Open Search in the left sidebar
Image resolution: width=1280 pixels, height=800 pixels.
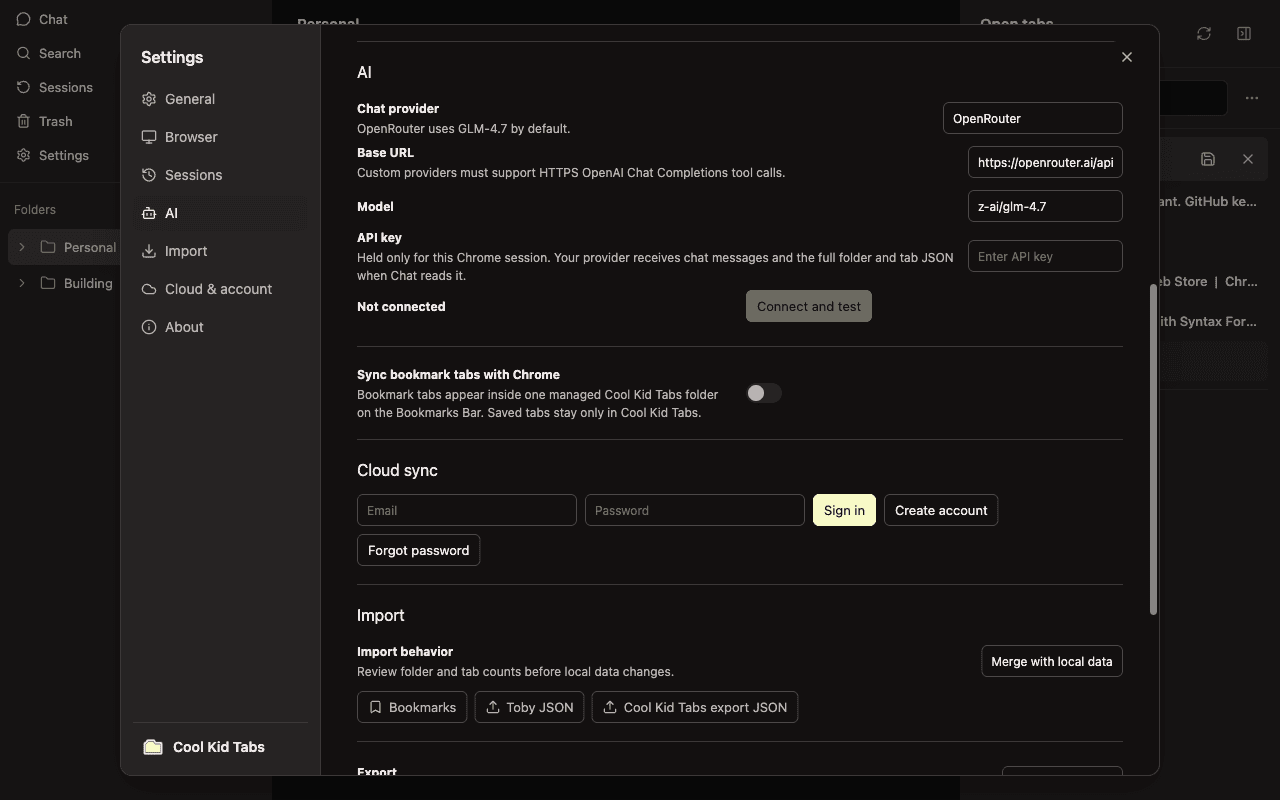[x=60, y=53]
